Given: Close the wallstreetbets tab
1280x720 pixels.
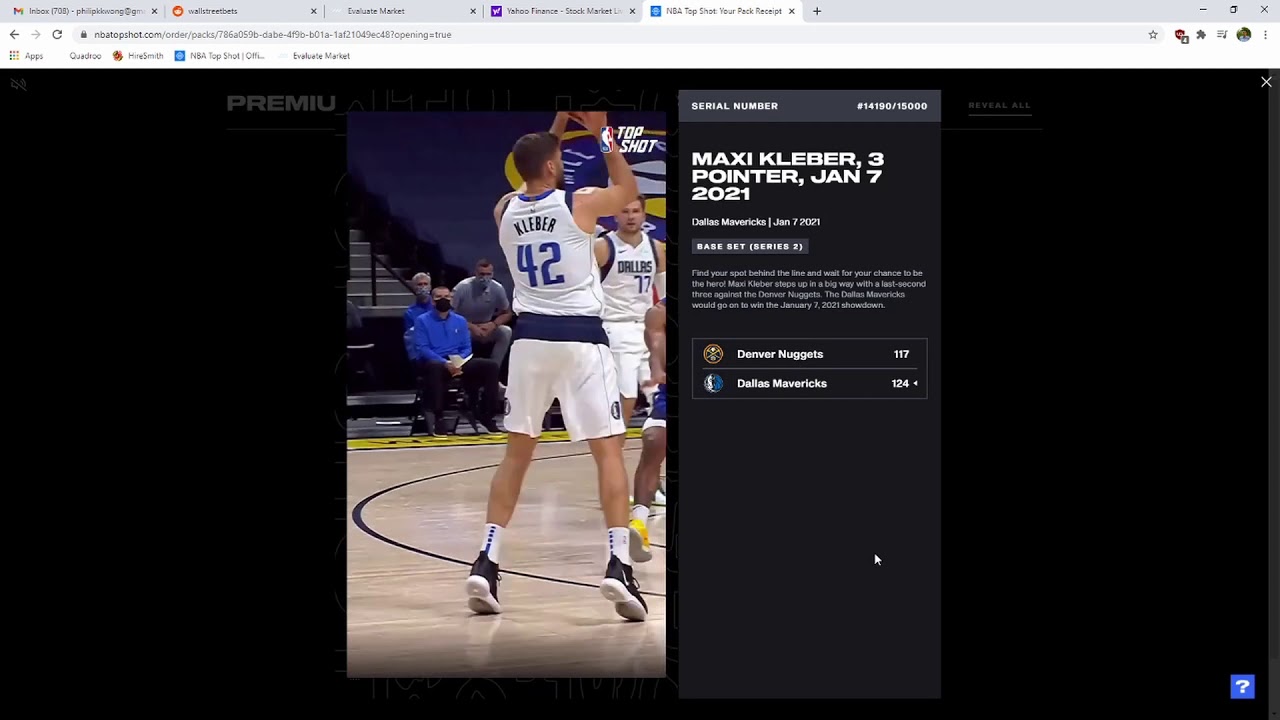Looking at the screenshot, I should [x=313, y=11].
